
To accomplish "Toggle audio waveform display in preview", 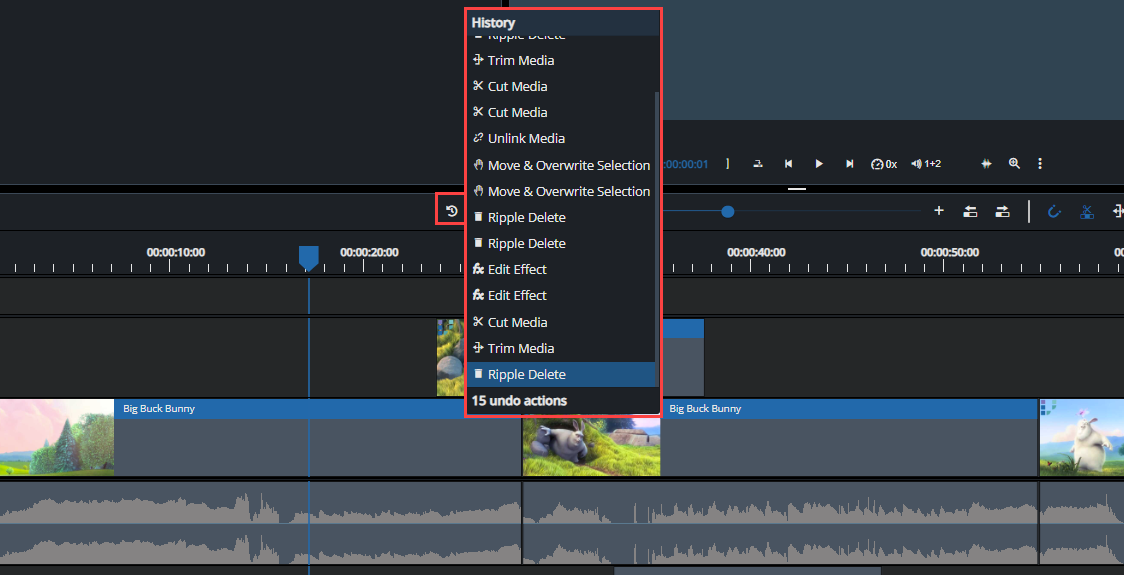I will (x=986, y=164).
